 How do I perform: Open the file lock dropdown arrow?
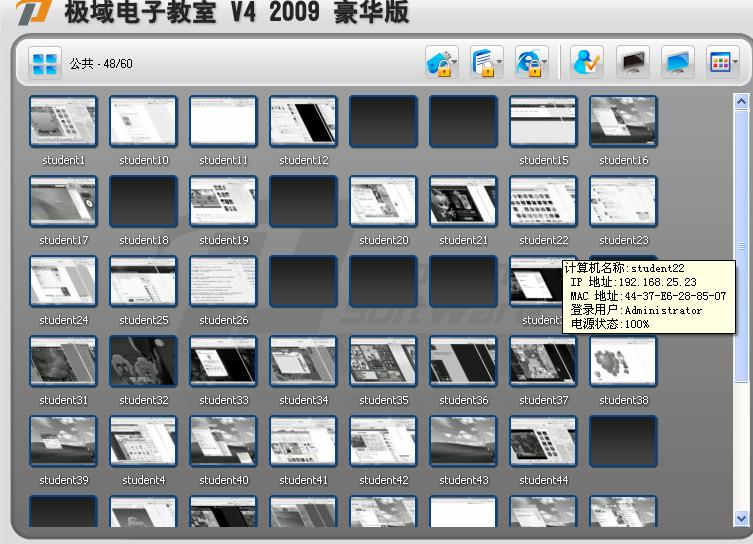point(499,62)
